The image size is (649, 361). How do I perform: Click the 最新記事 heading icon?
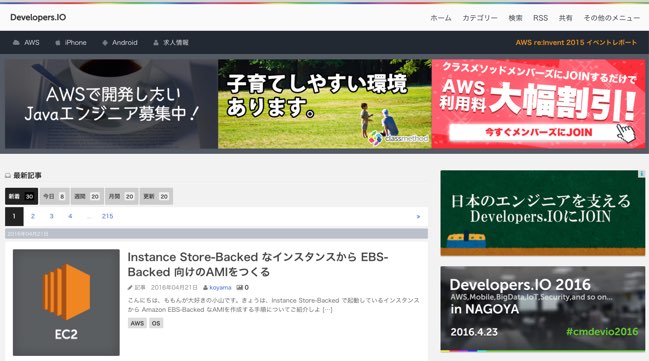(8, 176)
